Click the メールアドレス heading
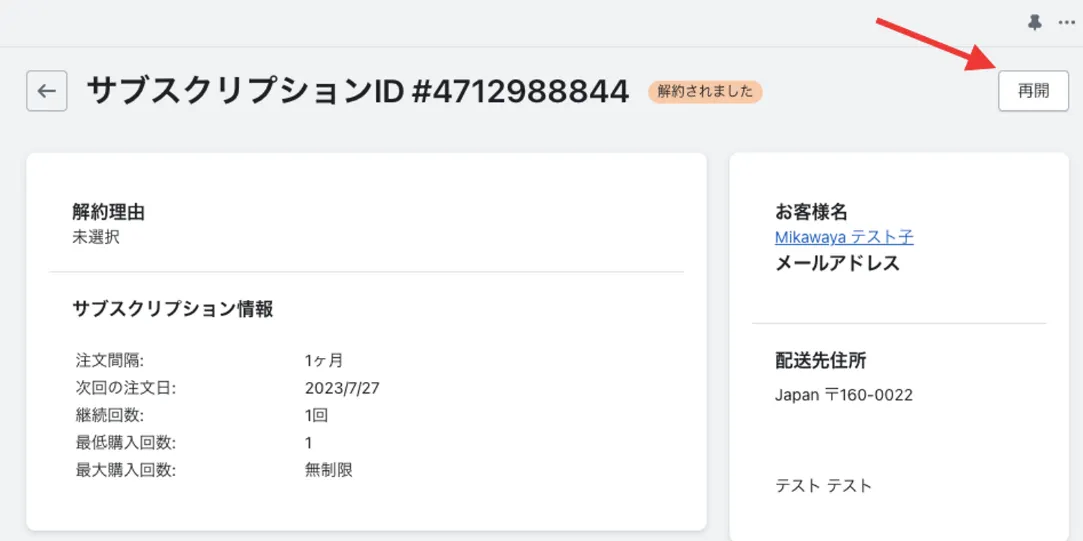Image resolution: width=1083 pixels, height=541 pixels. 837,263
